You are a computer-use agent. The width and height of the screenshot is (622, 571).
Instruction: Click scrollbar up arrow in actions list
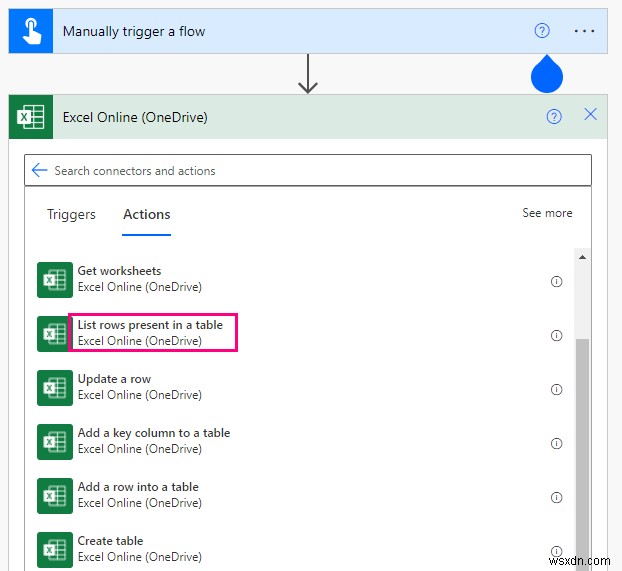tap(582, 257)
